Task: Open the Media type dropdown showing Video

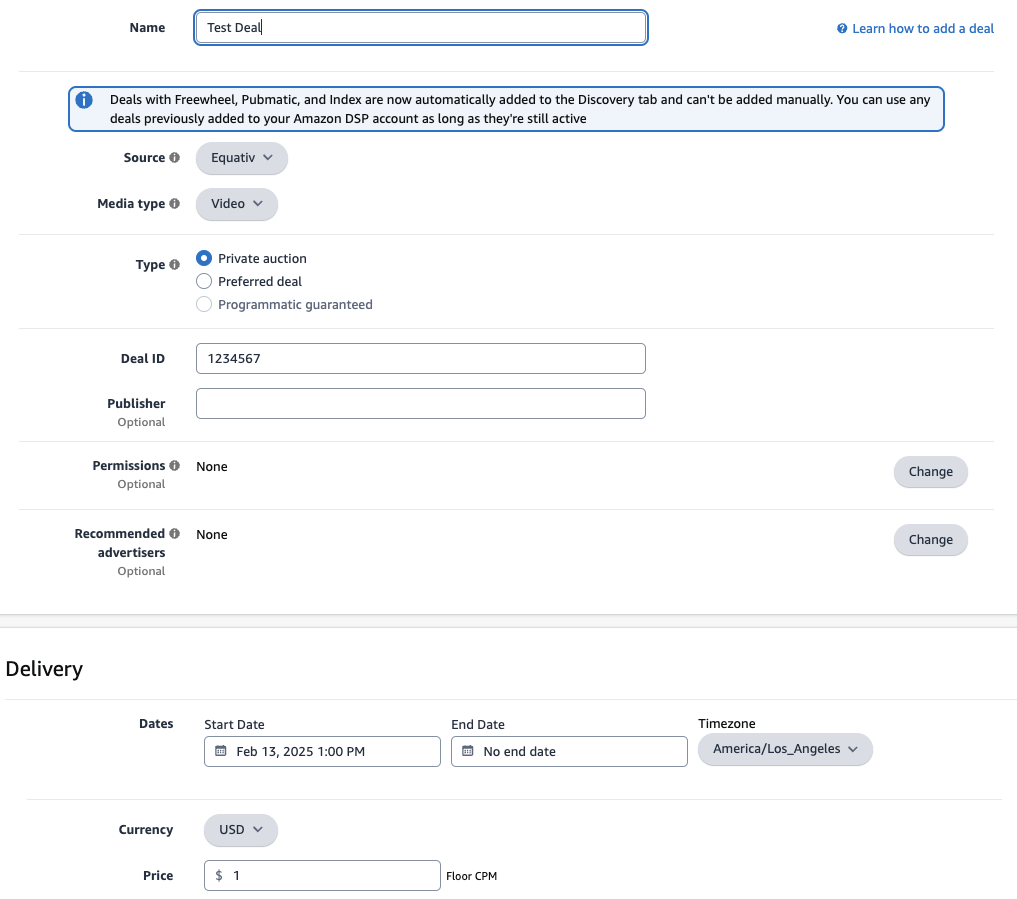Action: [x=237, y=204]
